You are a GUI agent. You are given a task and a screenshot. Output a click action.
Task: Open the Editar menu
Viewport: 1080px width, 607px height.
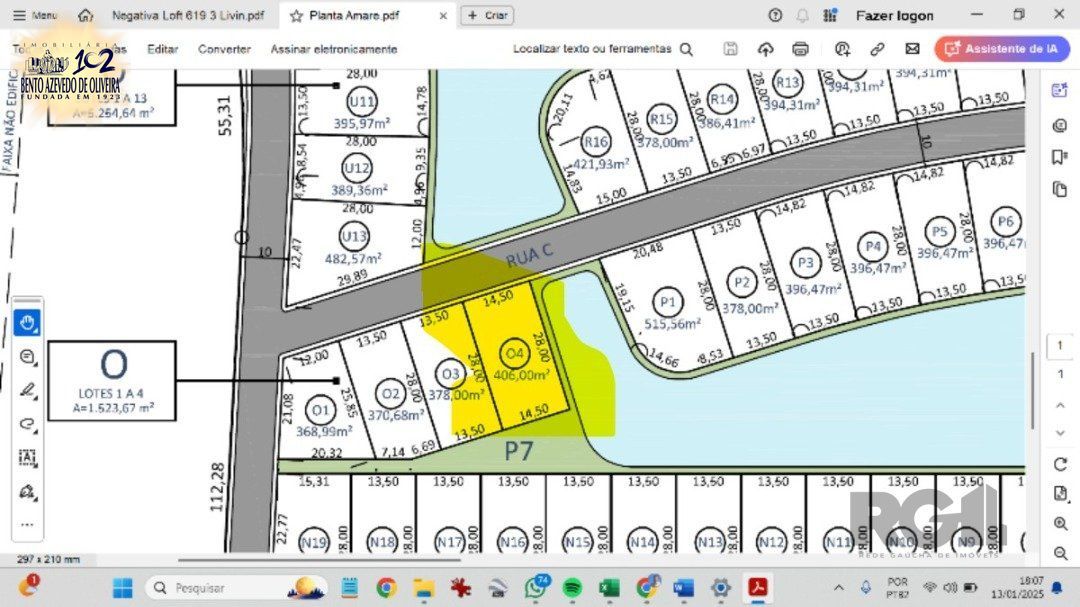(162, 49)
